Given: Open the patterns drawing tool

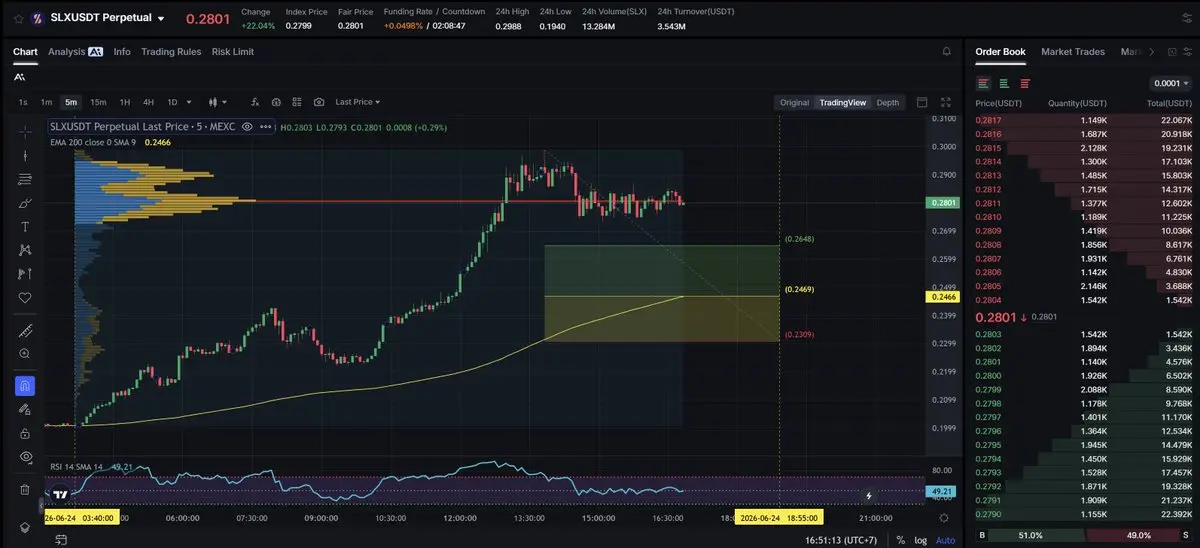Looking at the screenshot, I should click(25, 250).
